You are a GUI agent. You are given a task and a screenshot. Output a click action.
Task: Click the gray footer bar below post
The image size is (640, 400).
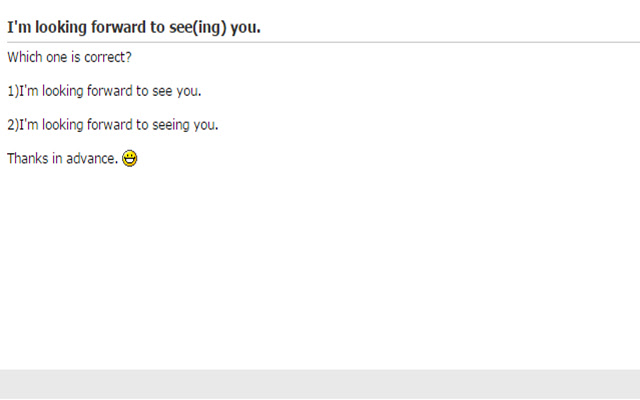pyautogui.click(x=320, y=384)
